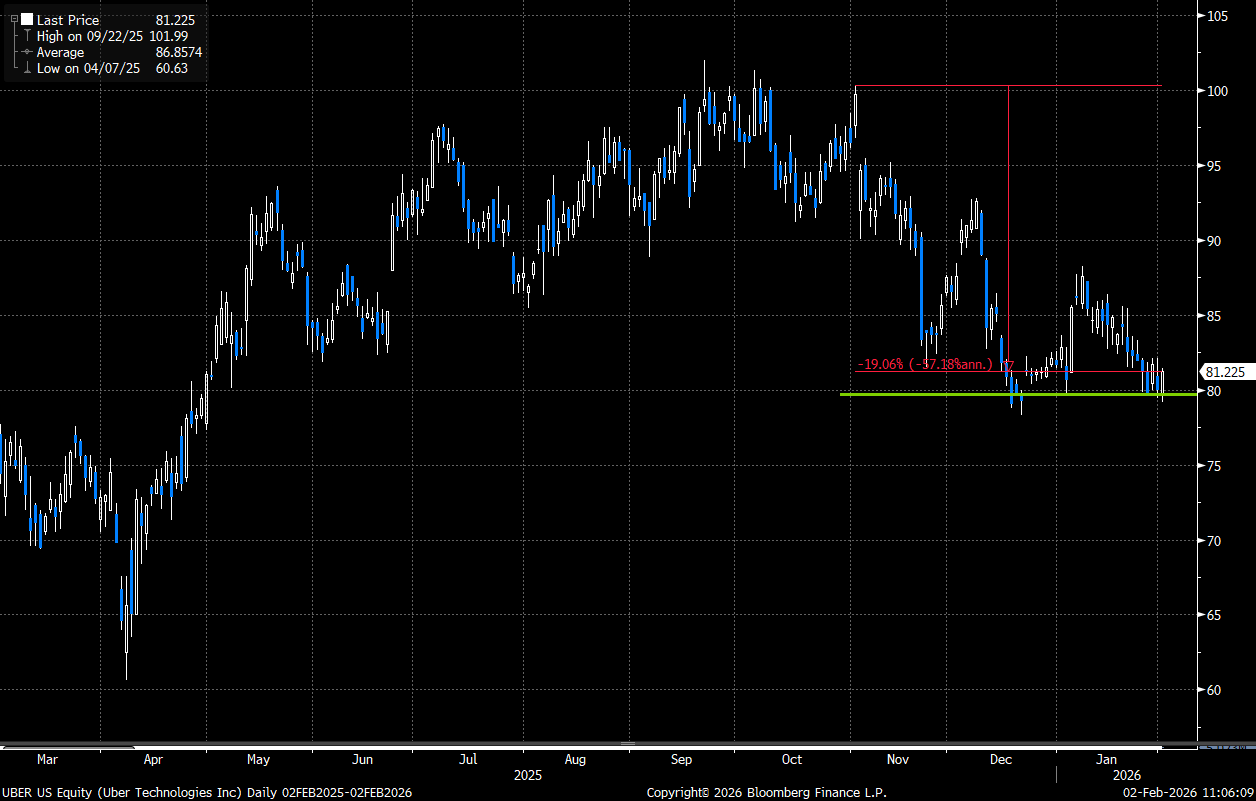Click the red triangle arrowhead on measurement line
Viewport: 1256px width, 801px height.
(x=1009, y=366)
